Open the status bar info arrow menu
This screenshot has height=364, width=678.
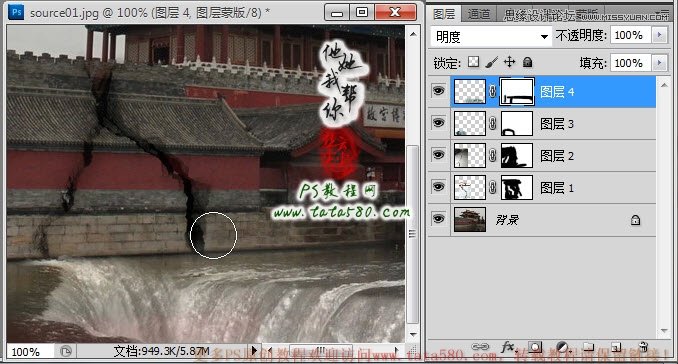click(x=254, y=350)
